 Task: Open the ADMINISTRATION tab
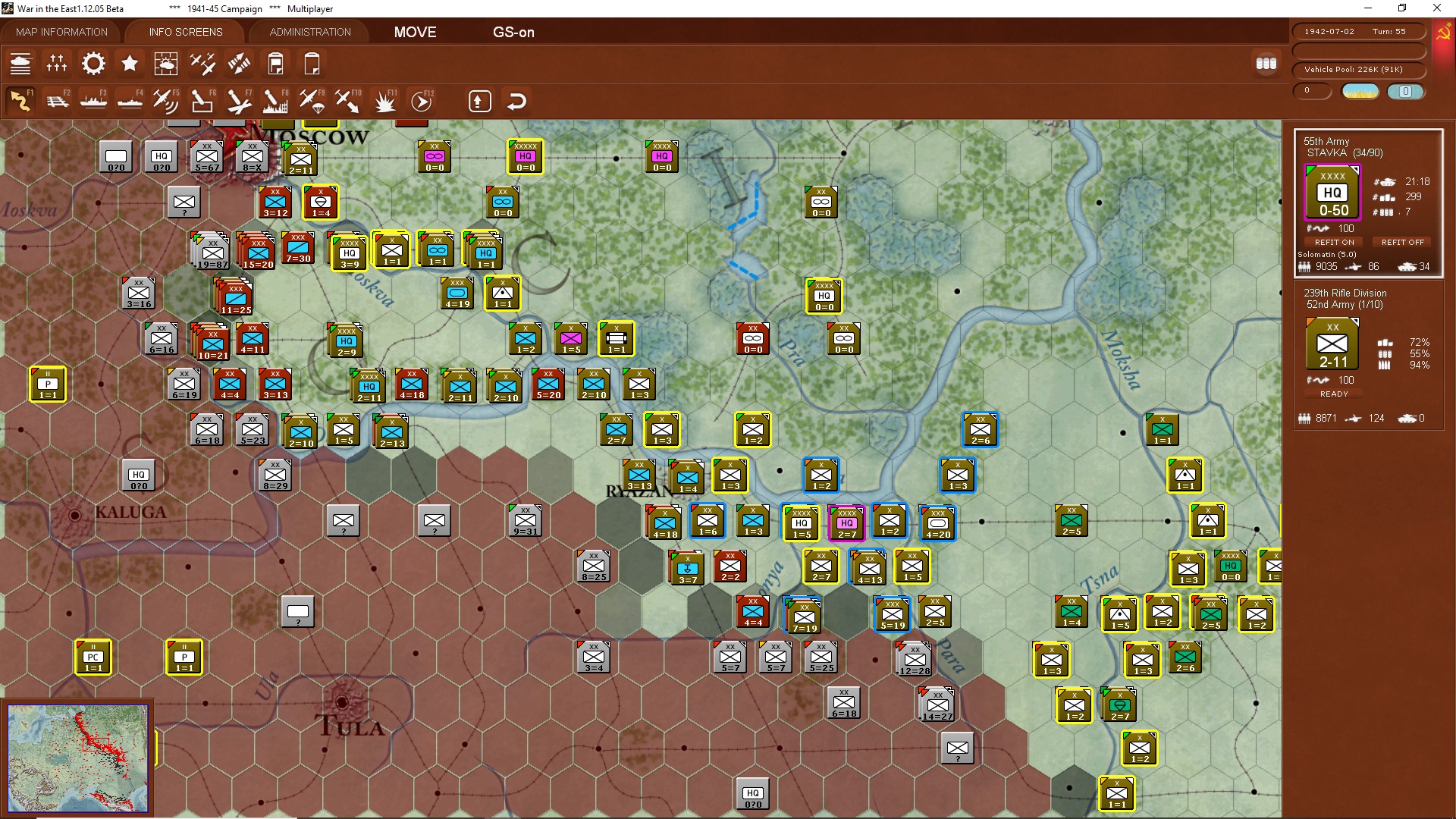[x=310, y=32]
